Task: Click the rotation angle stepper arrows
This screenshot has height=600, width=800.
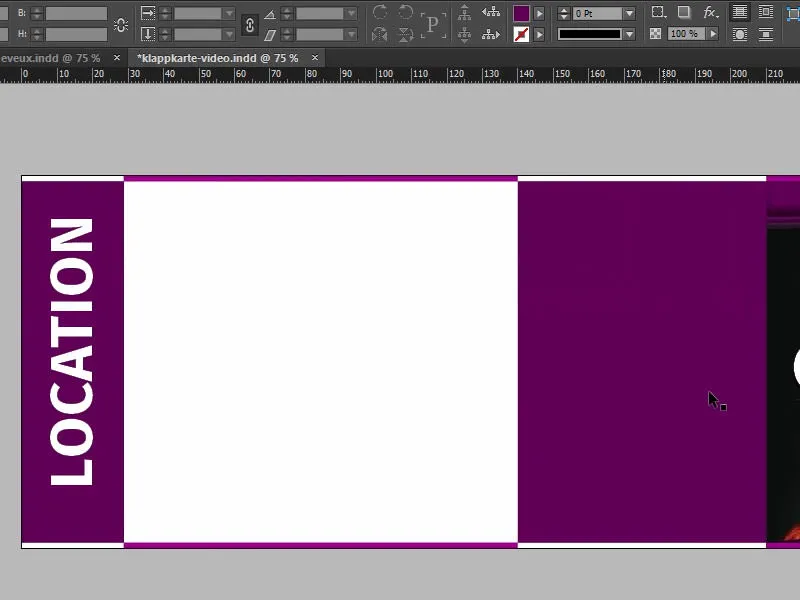Action: pos(287,13)
